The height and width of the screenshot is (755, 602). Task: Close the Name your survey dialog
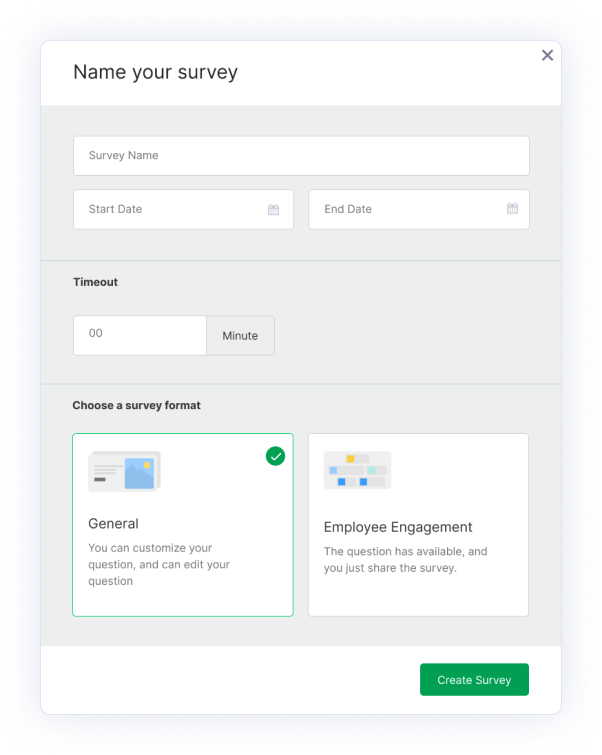pyautogui.click(x=547, y=55)
